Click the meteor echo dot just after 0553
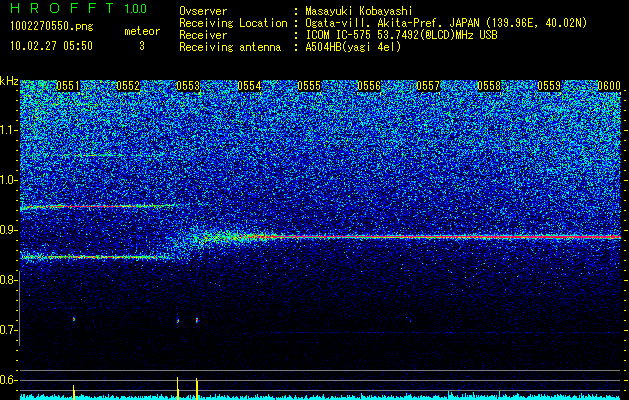629x400 pixels. 197,320
